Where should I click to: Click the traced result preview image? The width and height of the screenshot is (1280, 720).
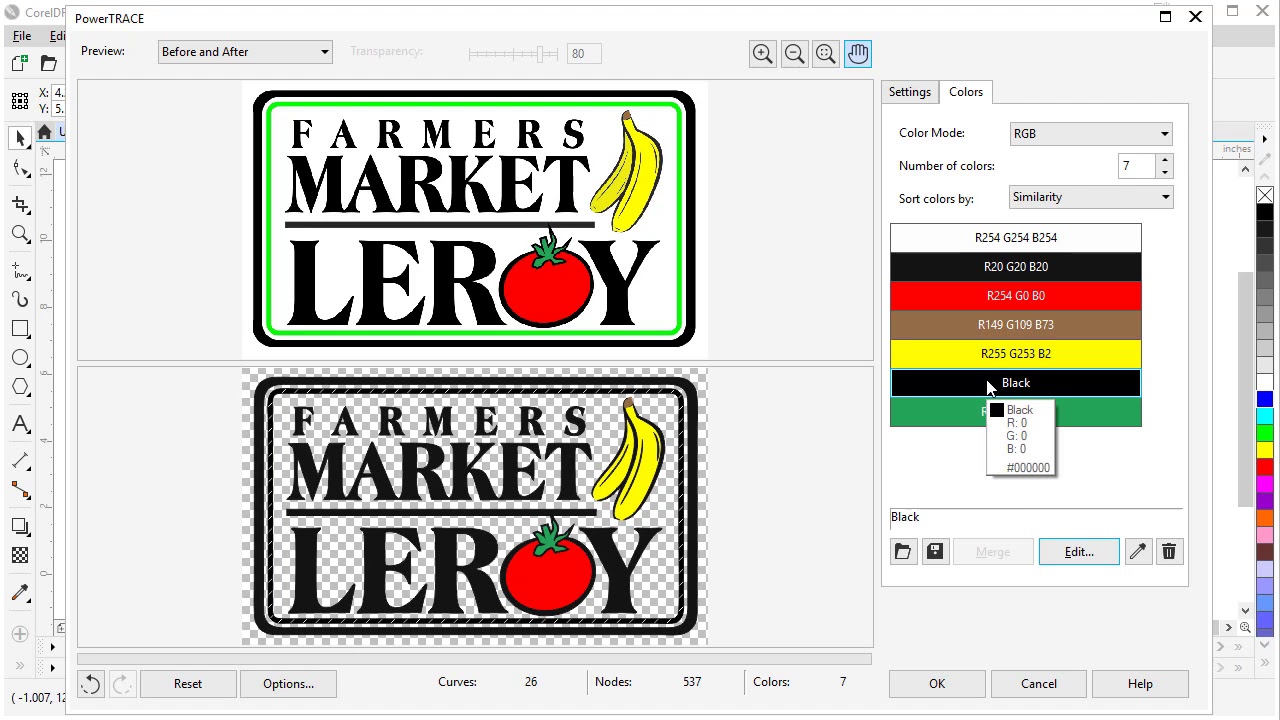click(x=474, y=506)
